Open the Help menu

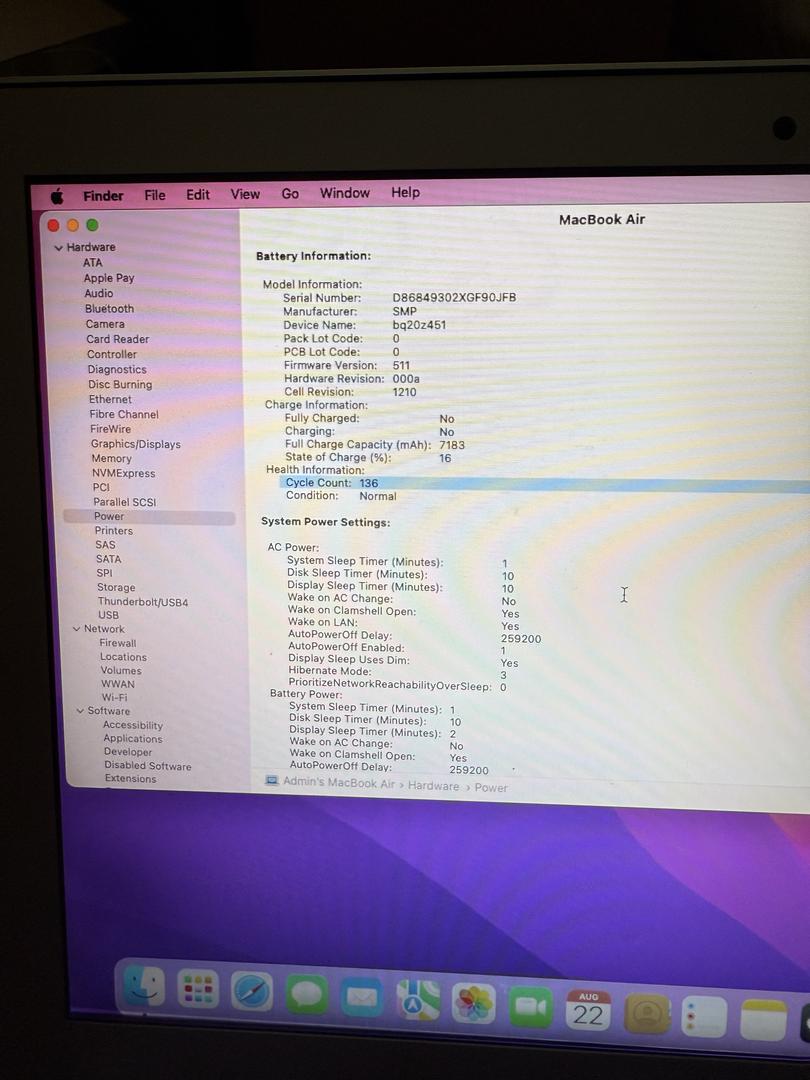[406, 192]
